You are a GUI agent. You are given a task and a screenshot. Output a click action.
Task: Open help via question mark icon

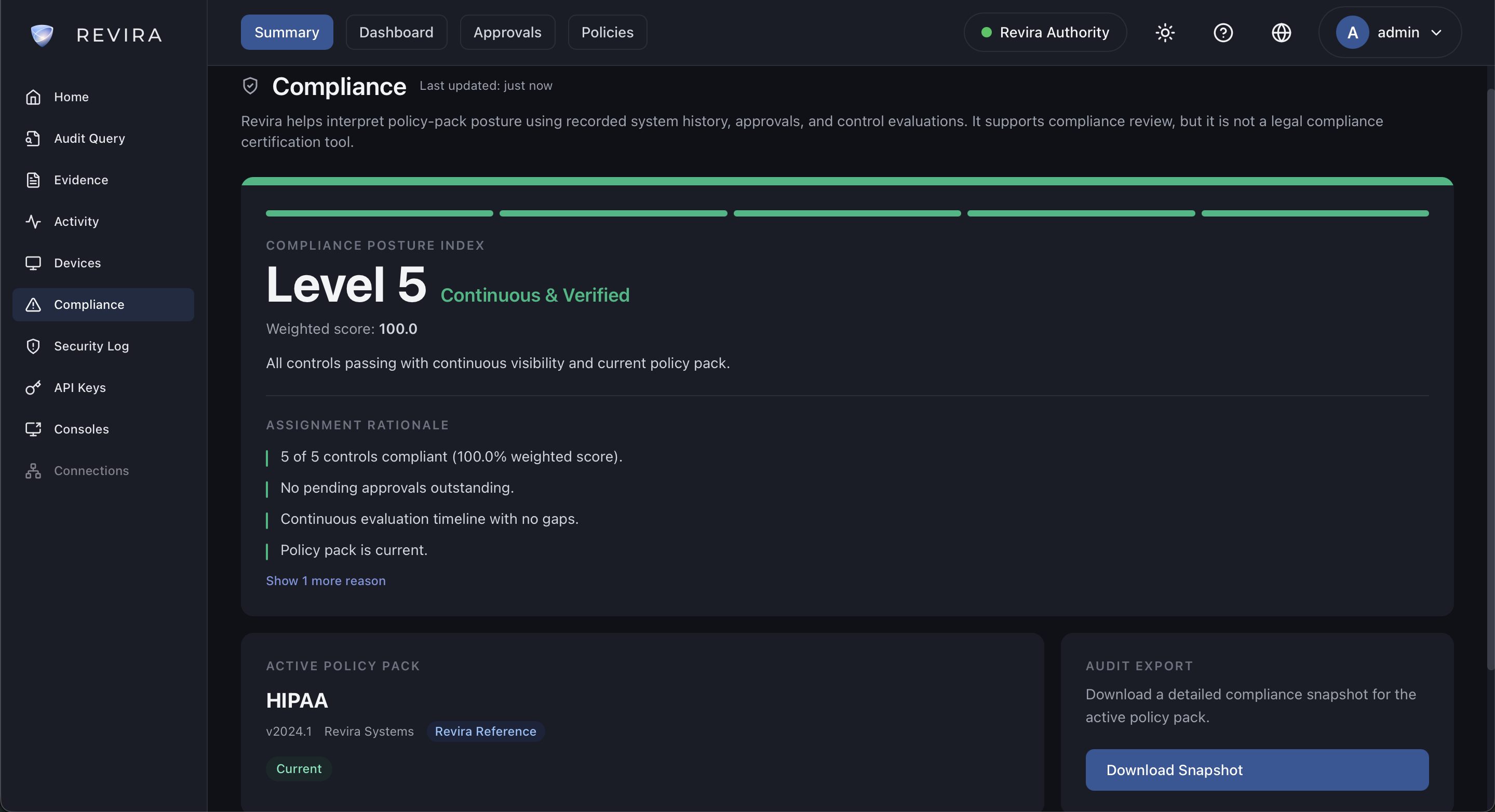[1223, 33]
